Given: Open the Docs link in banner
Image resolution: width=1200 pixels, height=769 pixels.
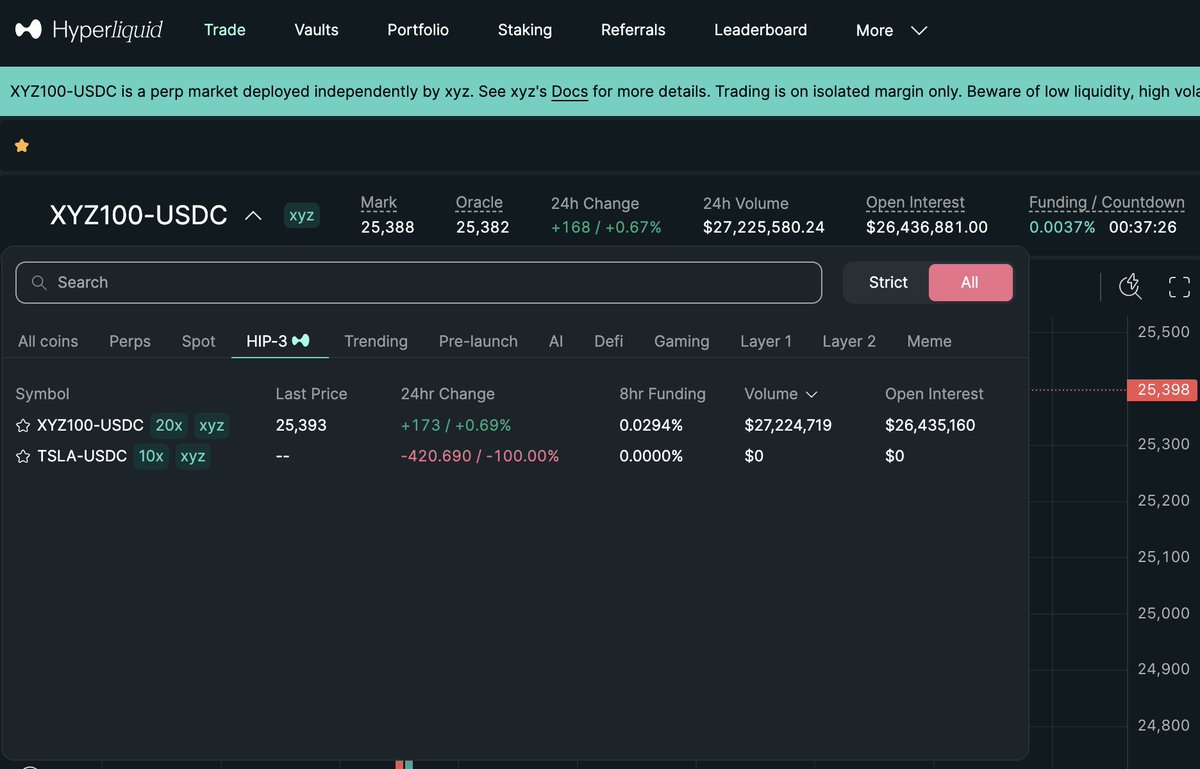Looking at the screenshot, I should (x=570, y=91).
